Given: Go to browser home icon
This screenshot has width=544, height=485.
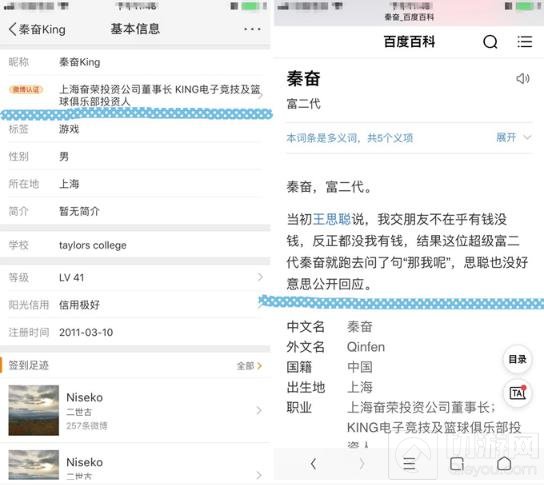Looking at the screenshot, I should coord(504,463).
